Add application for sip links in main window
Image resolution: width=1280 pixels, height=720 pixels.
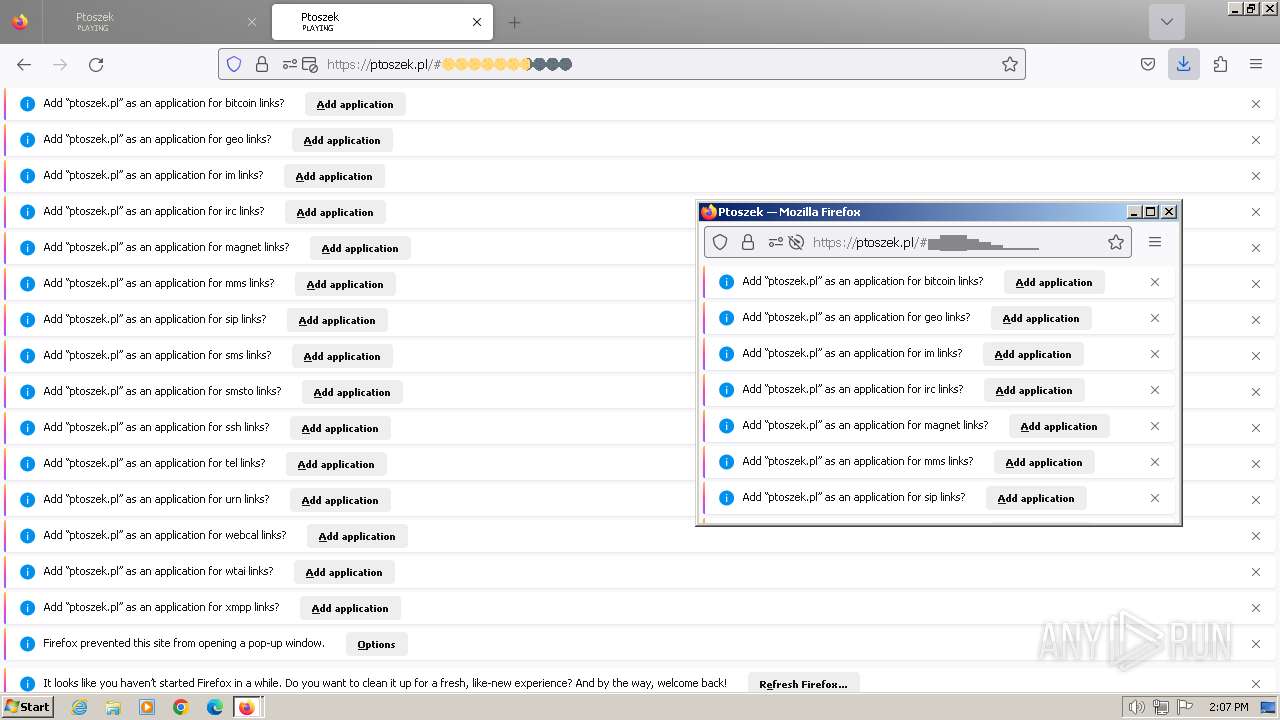tap(337, 320)
